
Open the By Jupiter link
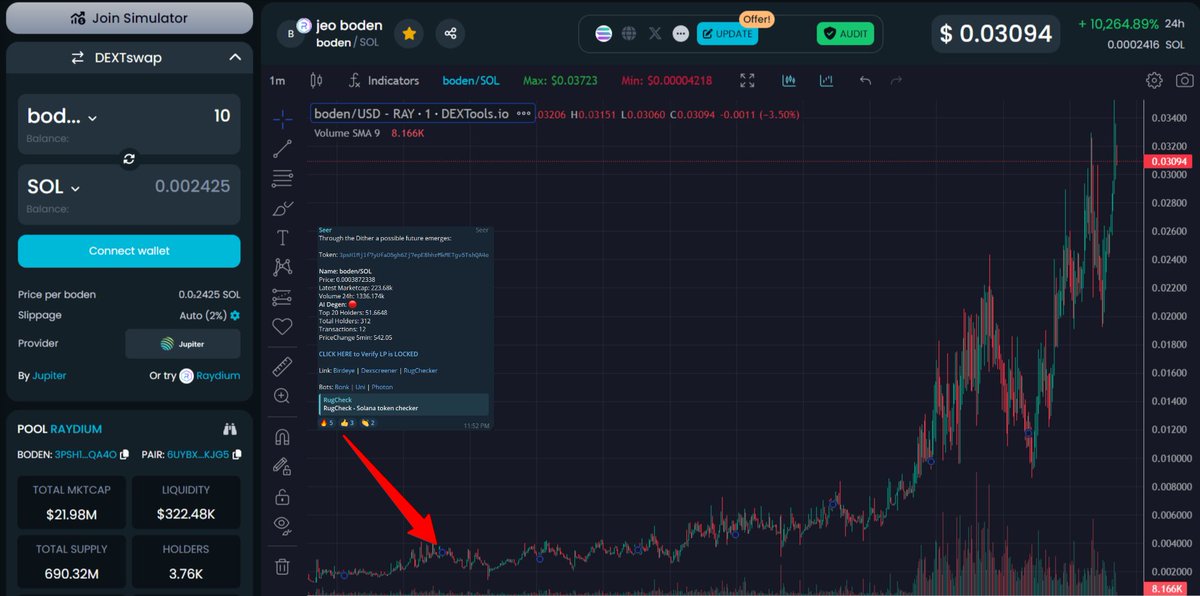coord(48,375)
